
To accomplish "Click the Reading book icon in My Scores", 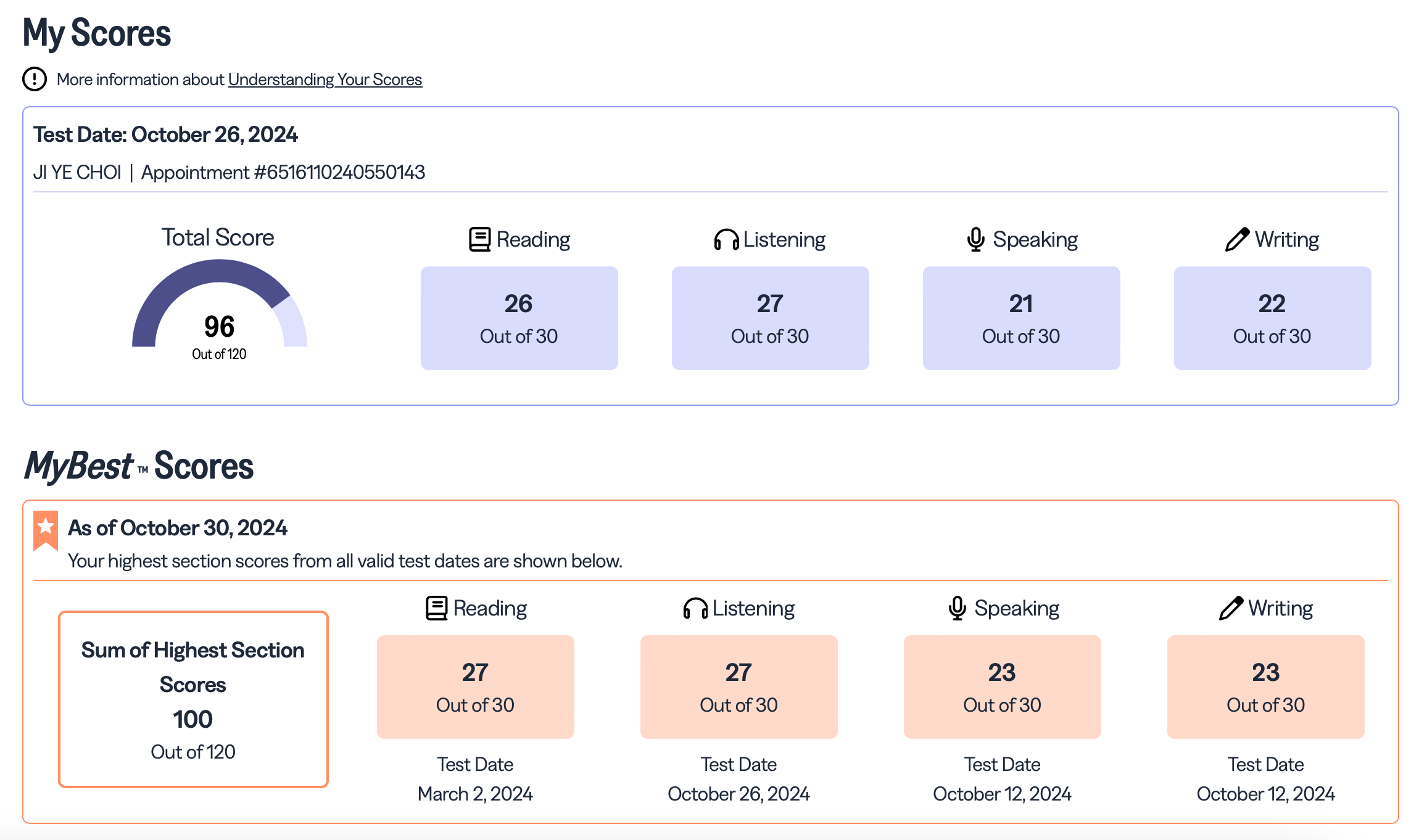I will [x=479, y=239].
